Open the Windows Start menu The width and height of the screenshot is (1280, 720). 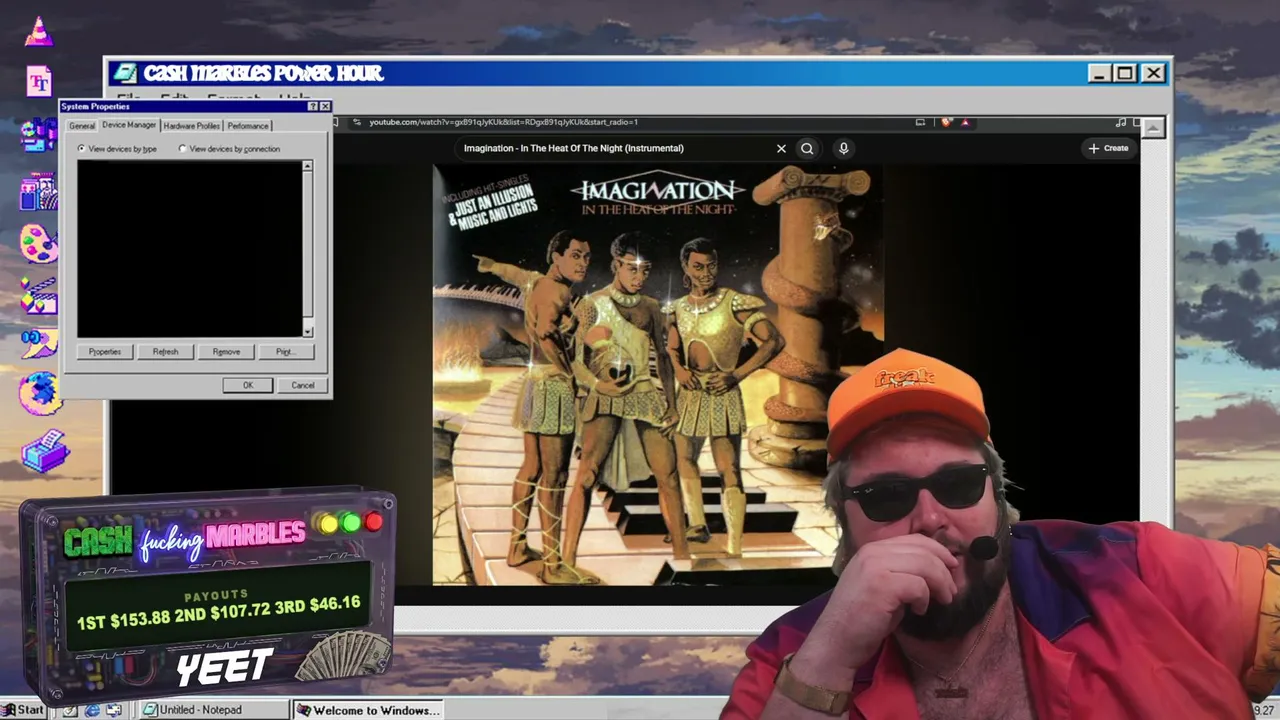click(x=23, y=710)
